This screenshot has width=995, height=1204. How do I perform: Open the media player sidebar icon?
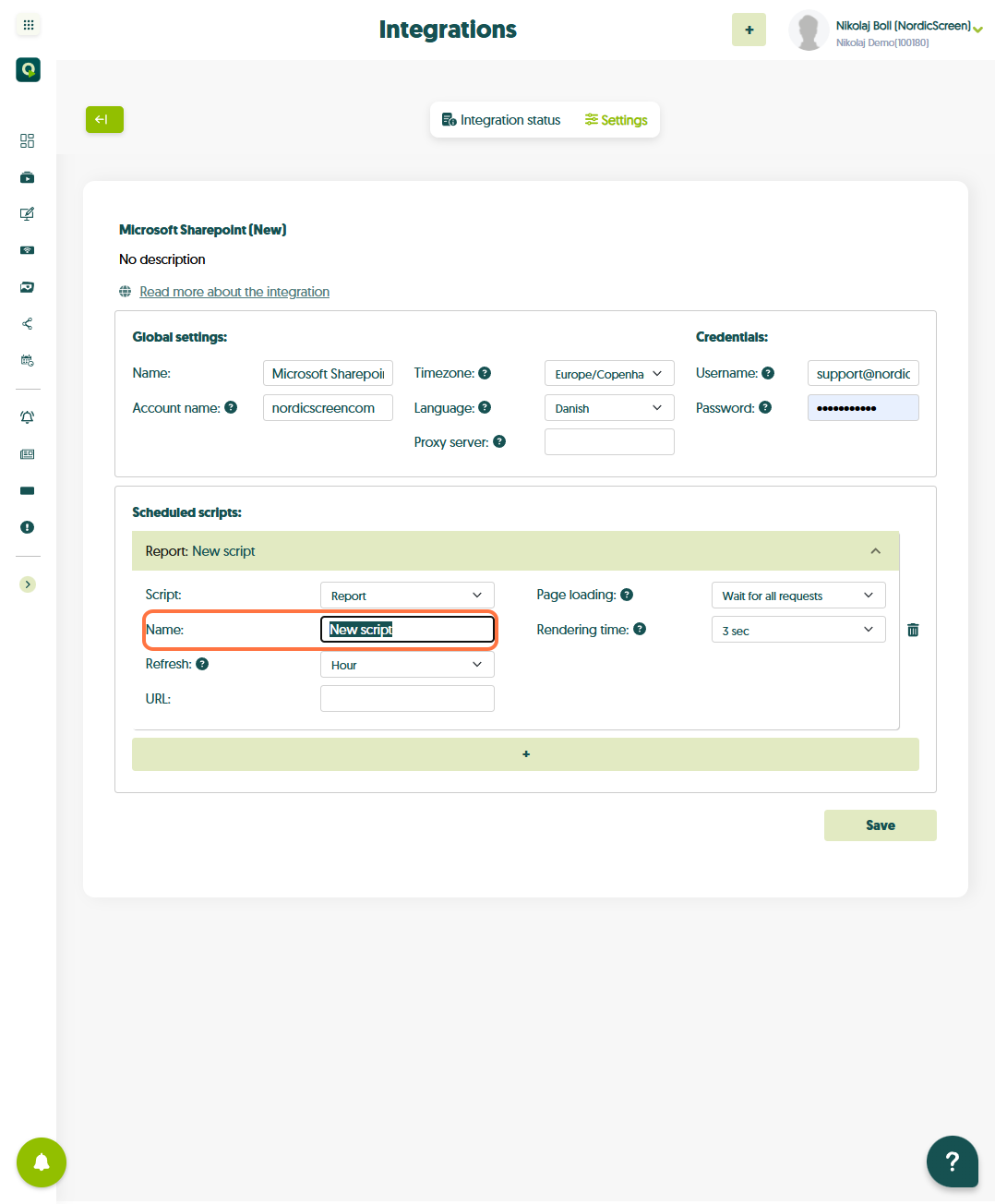[x=28, y=177]
